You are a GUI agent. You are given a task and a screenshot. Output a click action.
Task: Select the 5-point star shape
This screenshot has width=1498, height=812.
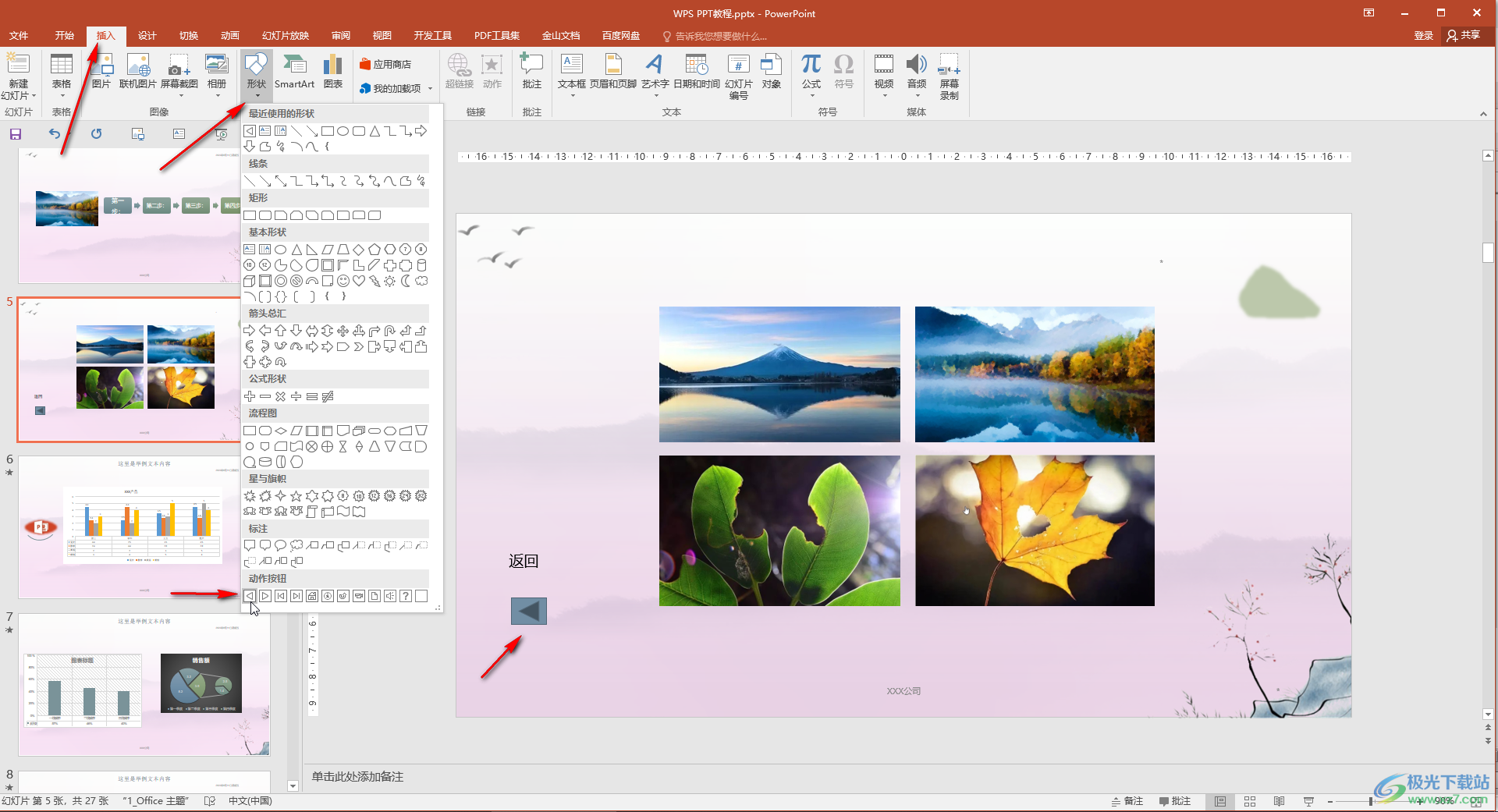coord(296,496)
